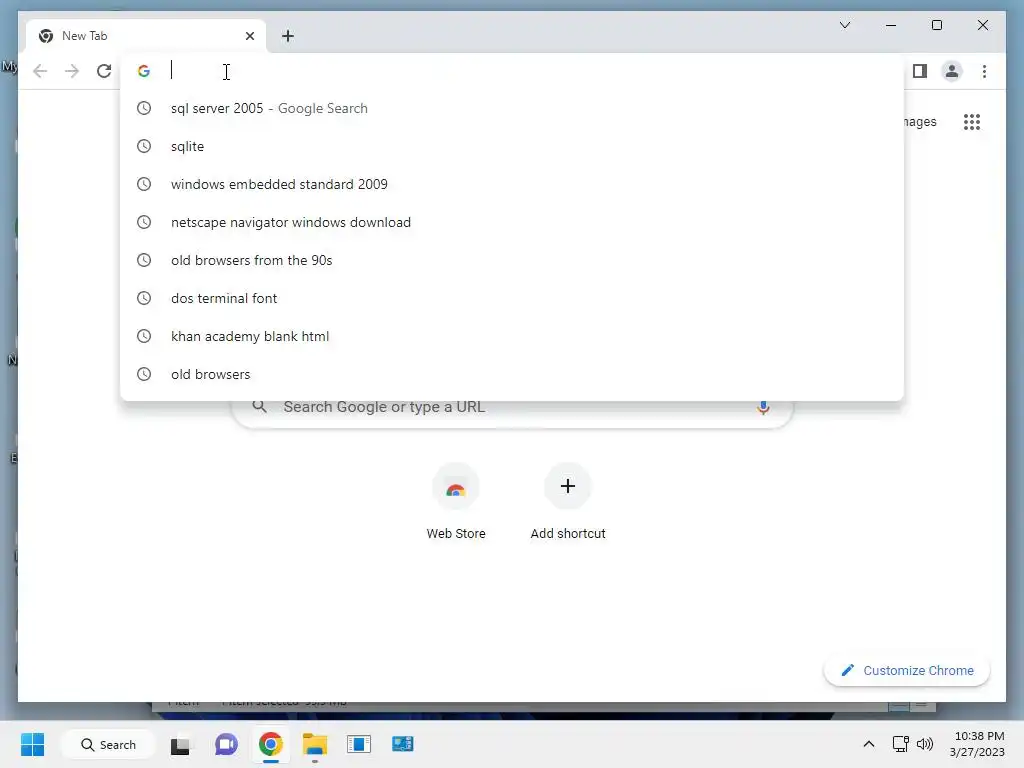This screenshot has height=768, width=1024.
Task: Click the Google logo in the address bar
Action: click(144, 71)
